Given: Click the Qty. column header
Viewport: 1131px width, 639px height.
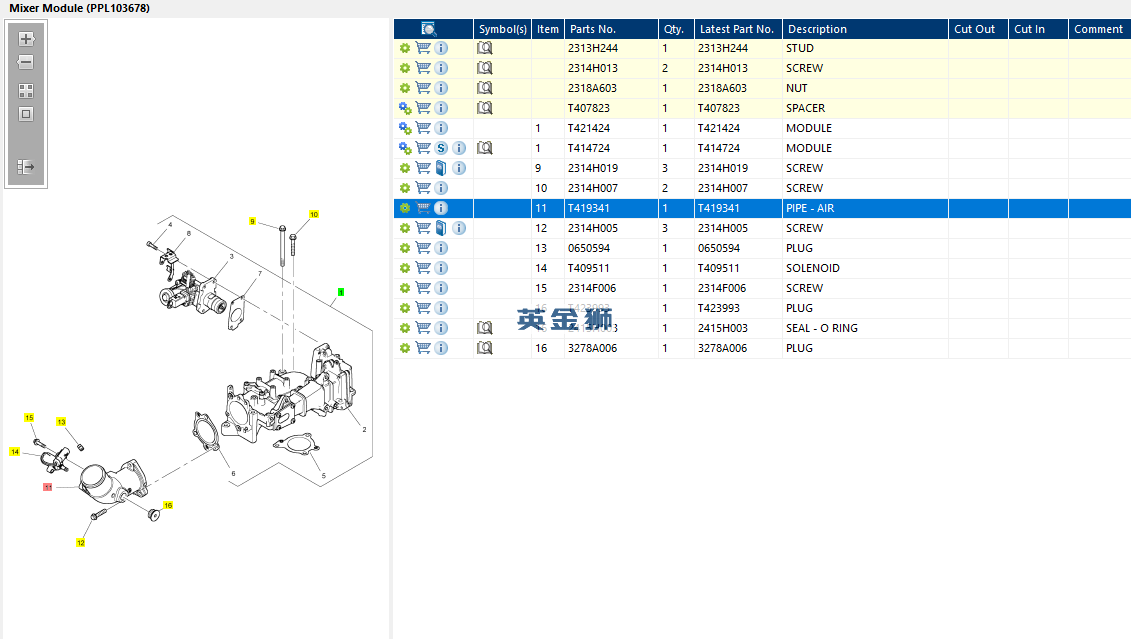Looking at the screenshot, I should pyautogui.click(x=676, y=29).
